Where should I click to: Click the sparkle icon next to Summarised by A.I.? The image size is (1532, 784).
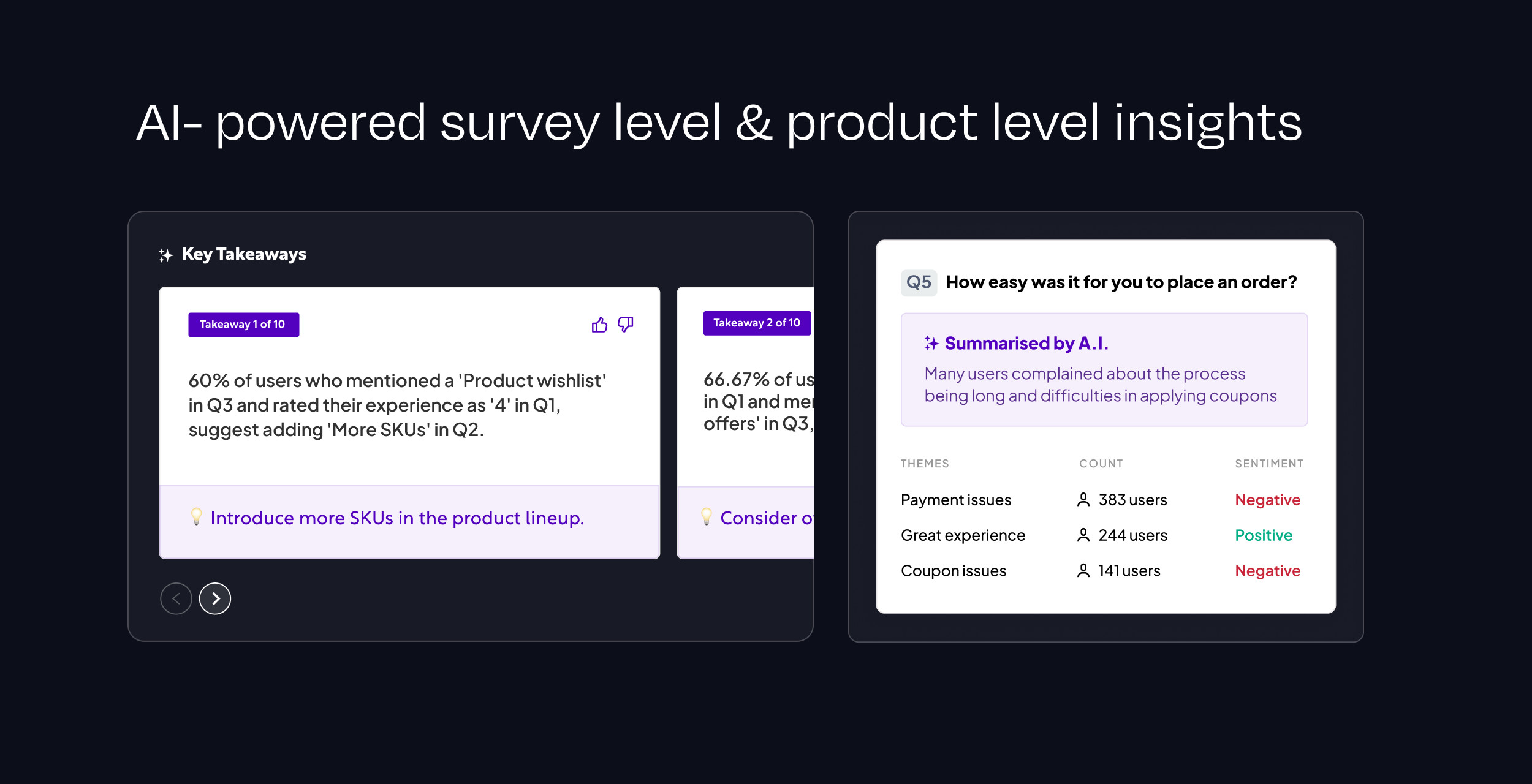coord(931,344)
